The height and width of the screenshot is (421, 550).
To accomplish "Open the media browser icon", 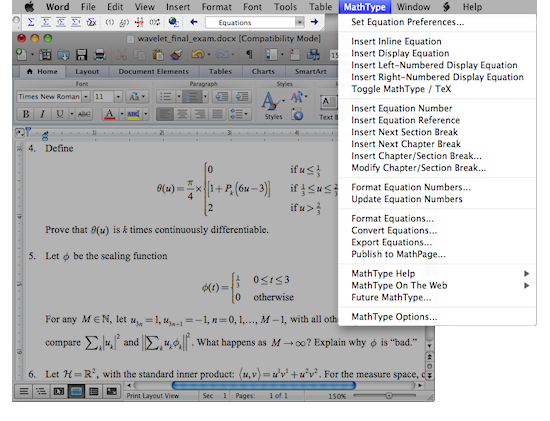I will click(x=313, y=55).
